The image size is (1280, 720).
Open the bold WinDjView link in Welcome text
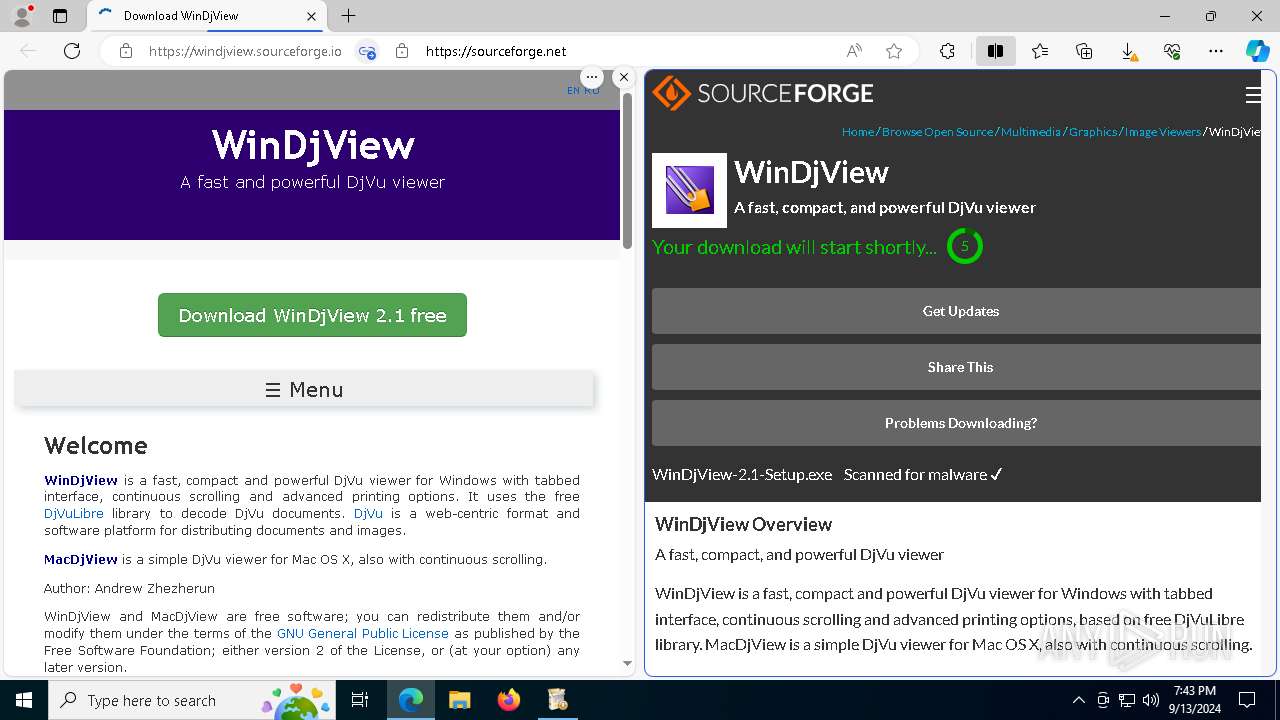81,480
